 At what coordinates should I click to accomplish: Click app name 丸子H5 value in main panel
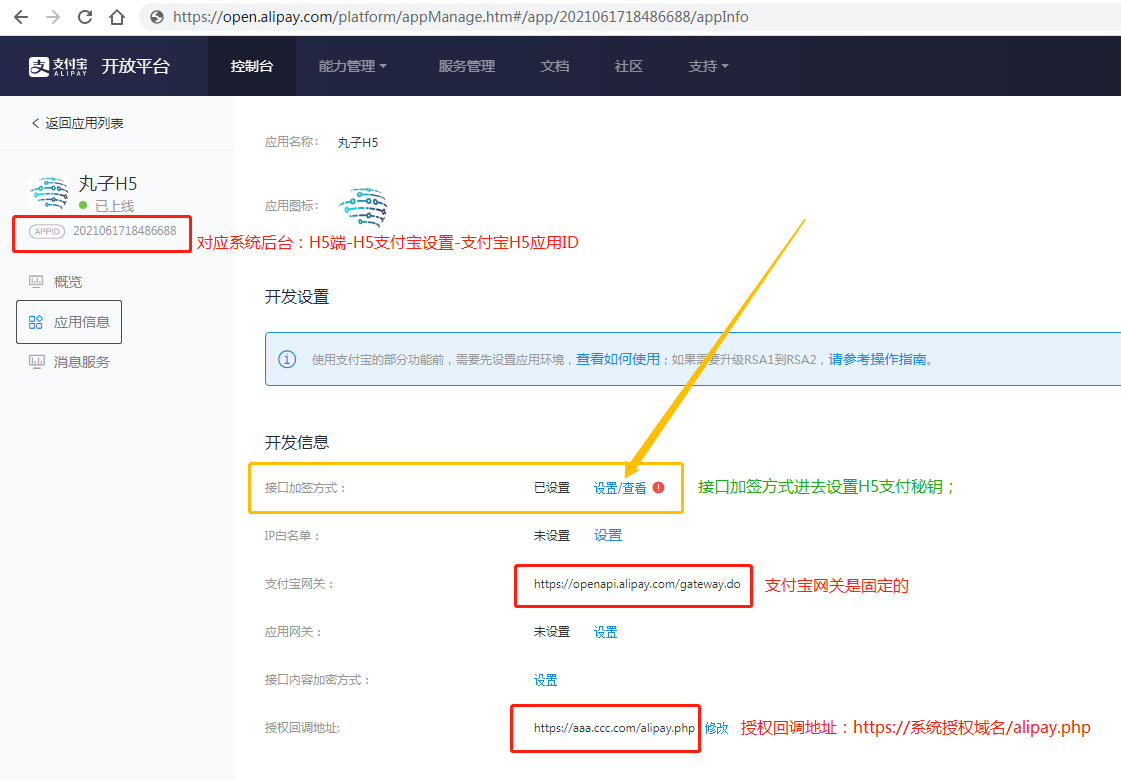click(357, 142)
